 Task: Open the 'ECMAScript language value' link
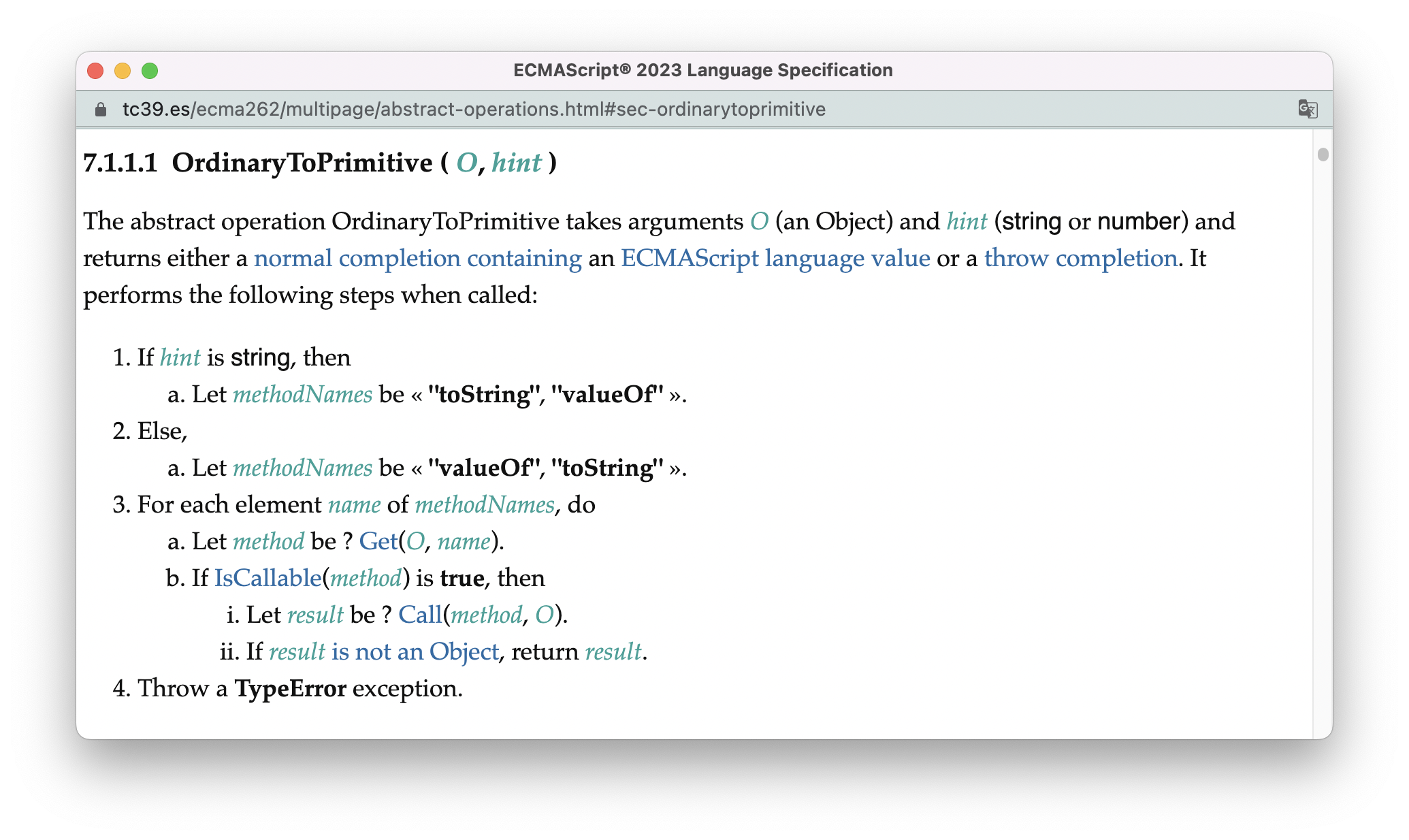775,259
